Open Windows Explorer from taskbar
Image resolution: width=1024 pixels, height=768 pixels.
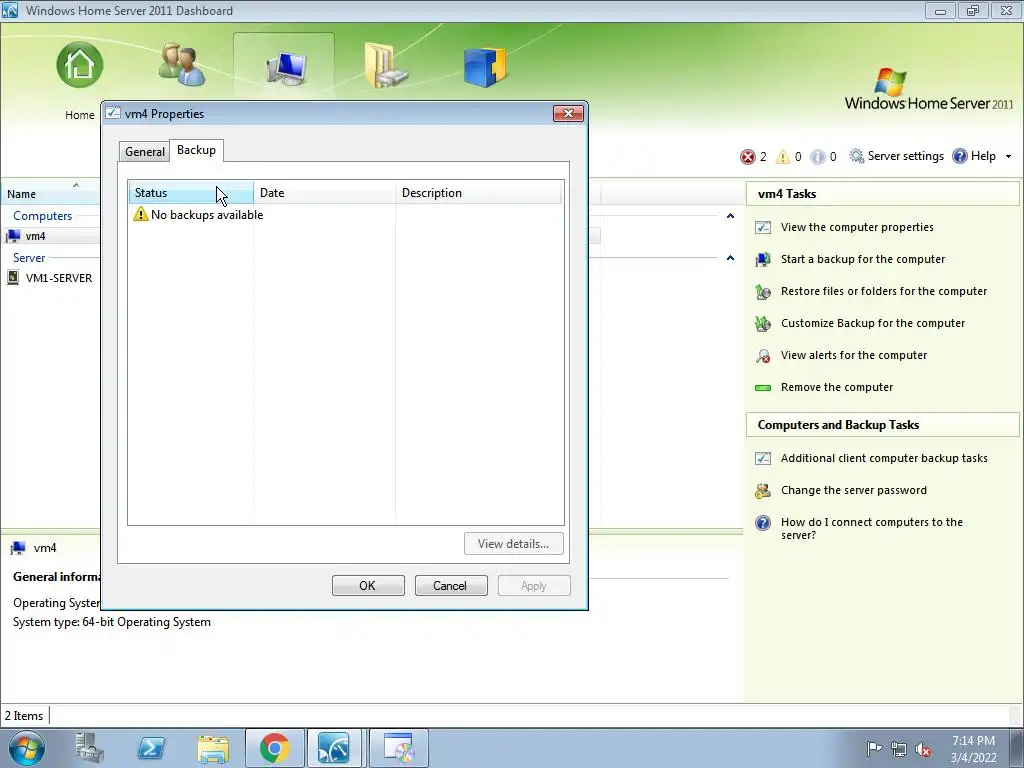(213, 748)
